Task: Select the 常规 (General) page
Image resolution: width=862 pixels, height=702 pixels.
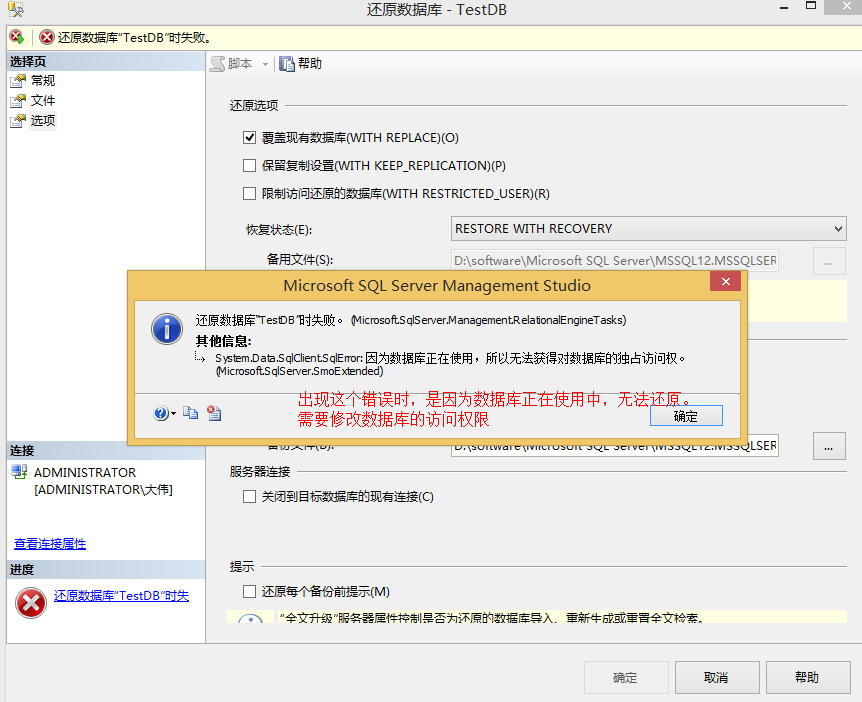Action: [x=43, y=81]
